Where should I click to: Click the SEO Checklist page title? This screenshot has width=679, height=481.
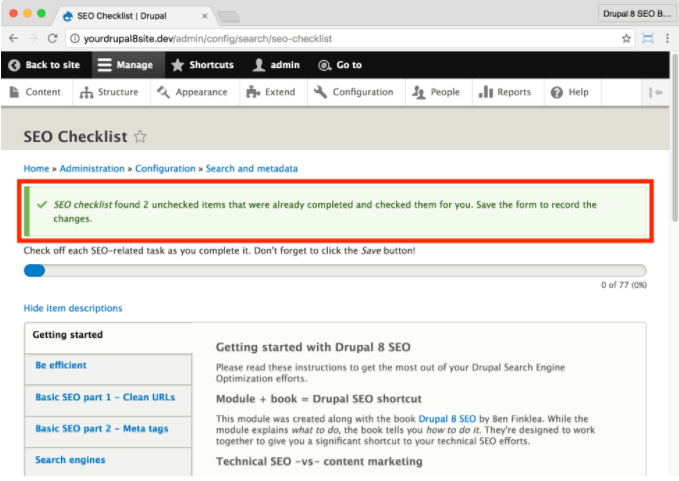(x=75, y=137)
